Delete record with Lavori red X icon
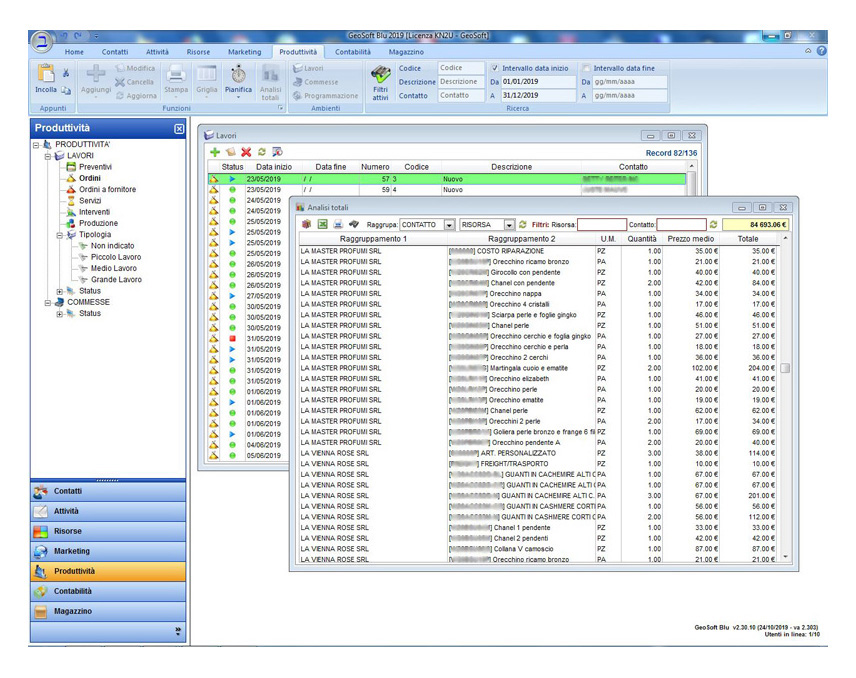The width and height of the screenshot is (856, 678). (246, 152)
